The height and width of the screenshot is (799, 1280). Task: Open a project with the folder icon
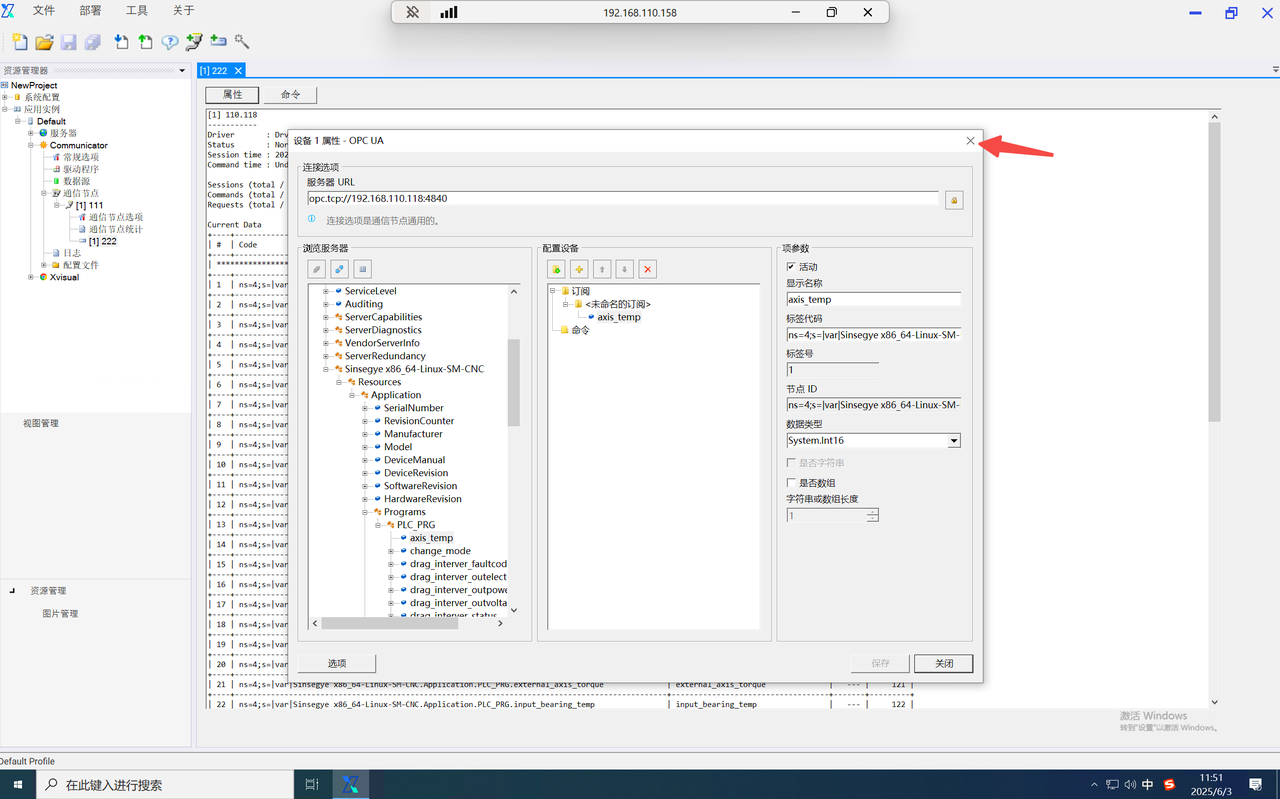click(44, 42)
